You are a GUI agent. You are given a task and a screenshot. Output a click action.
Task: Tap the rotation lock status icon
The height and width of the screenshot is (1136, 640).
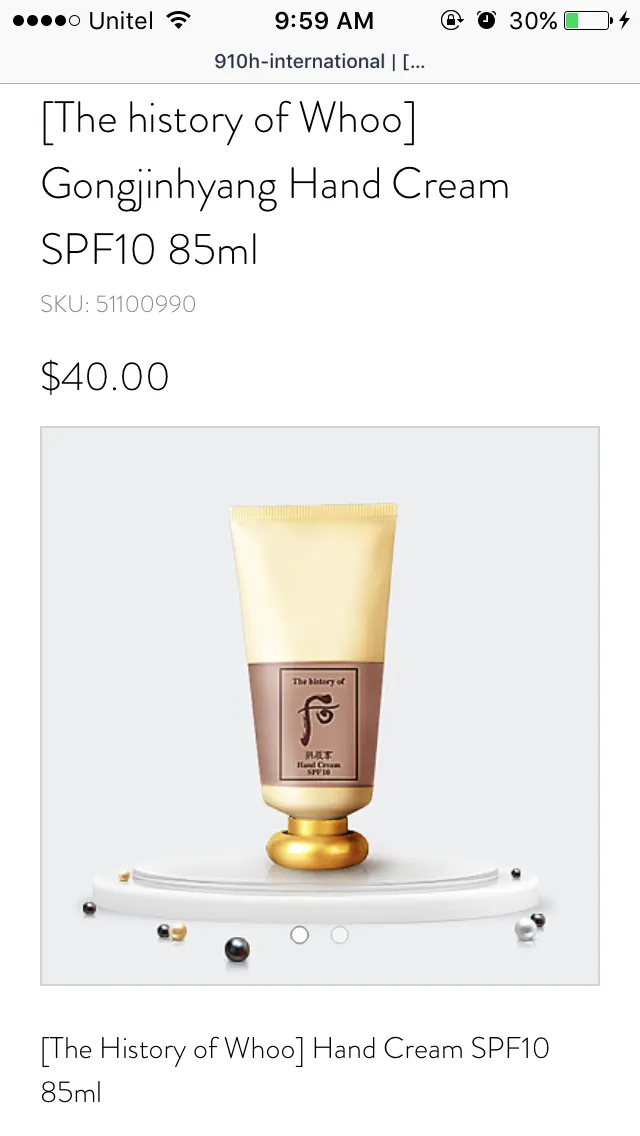pyautogui.click(x=452, y=20)
